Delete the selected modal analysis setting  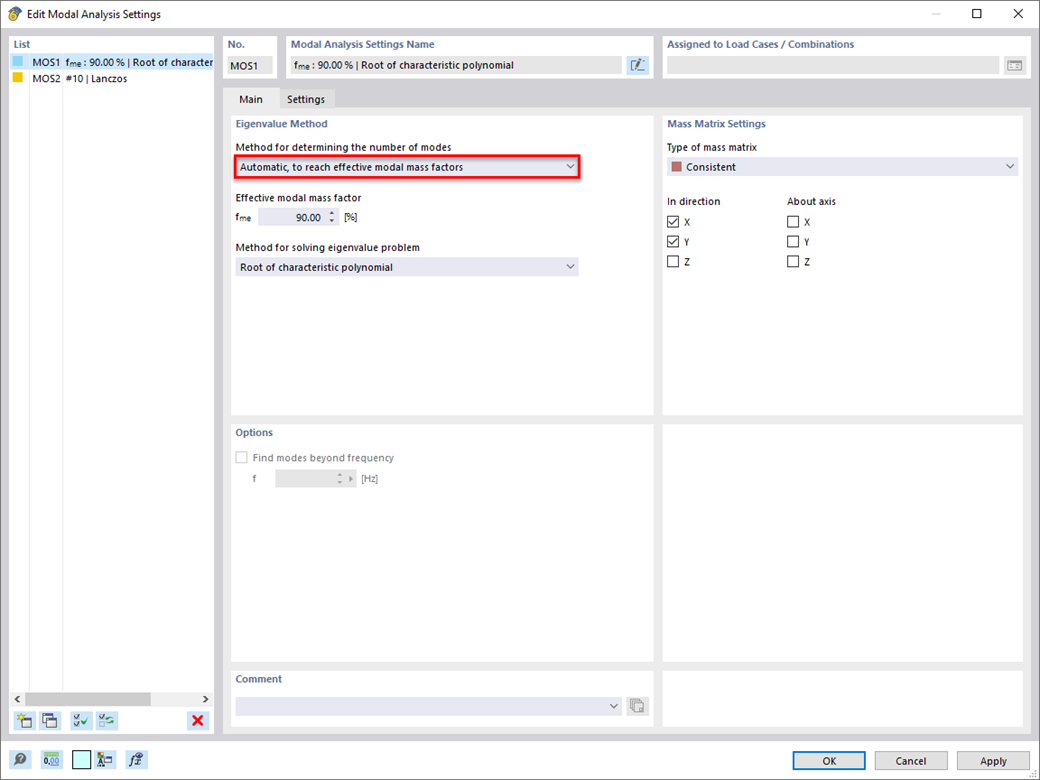[197, 720]
